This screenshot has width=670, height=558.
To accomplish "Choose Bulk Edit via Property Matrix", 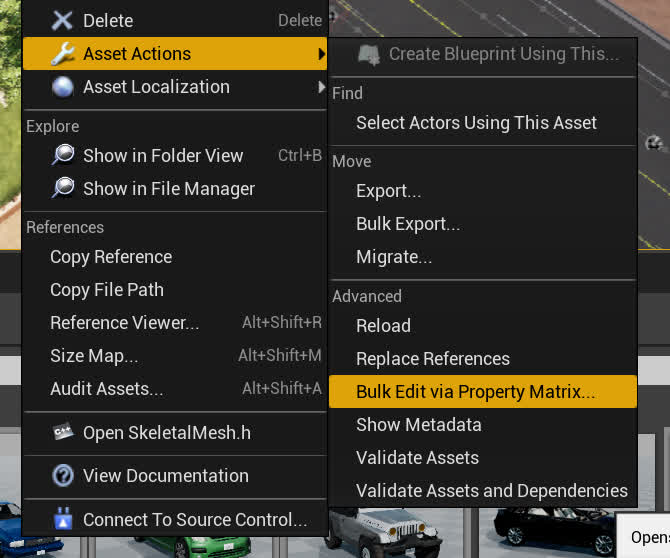I will [x=475, y=392].
